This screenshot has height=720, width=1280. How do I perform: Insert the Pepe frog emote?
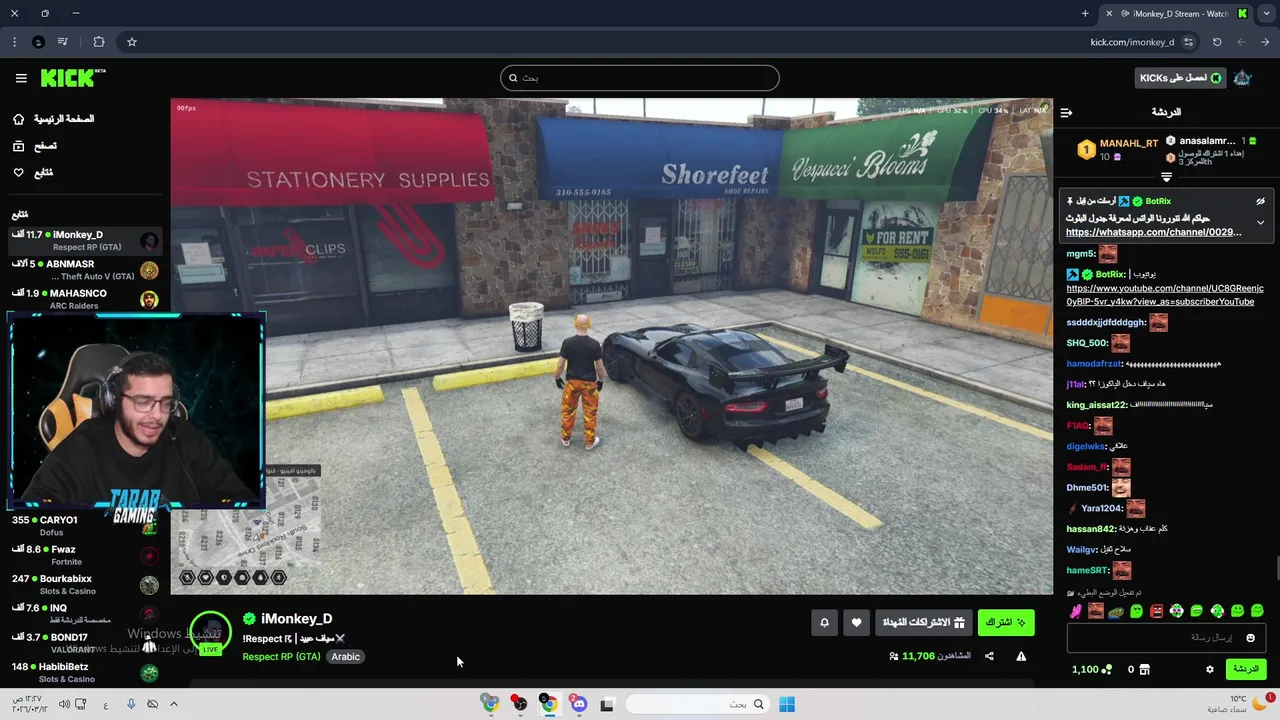click(x=1116, y=611)
